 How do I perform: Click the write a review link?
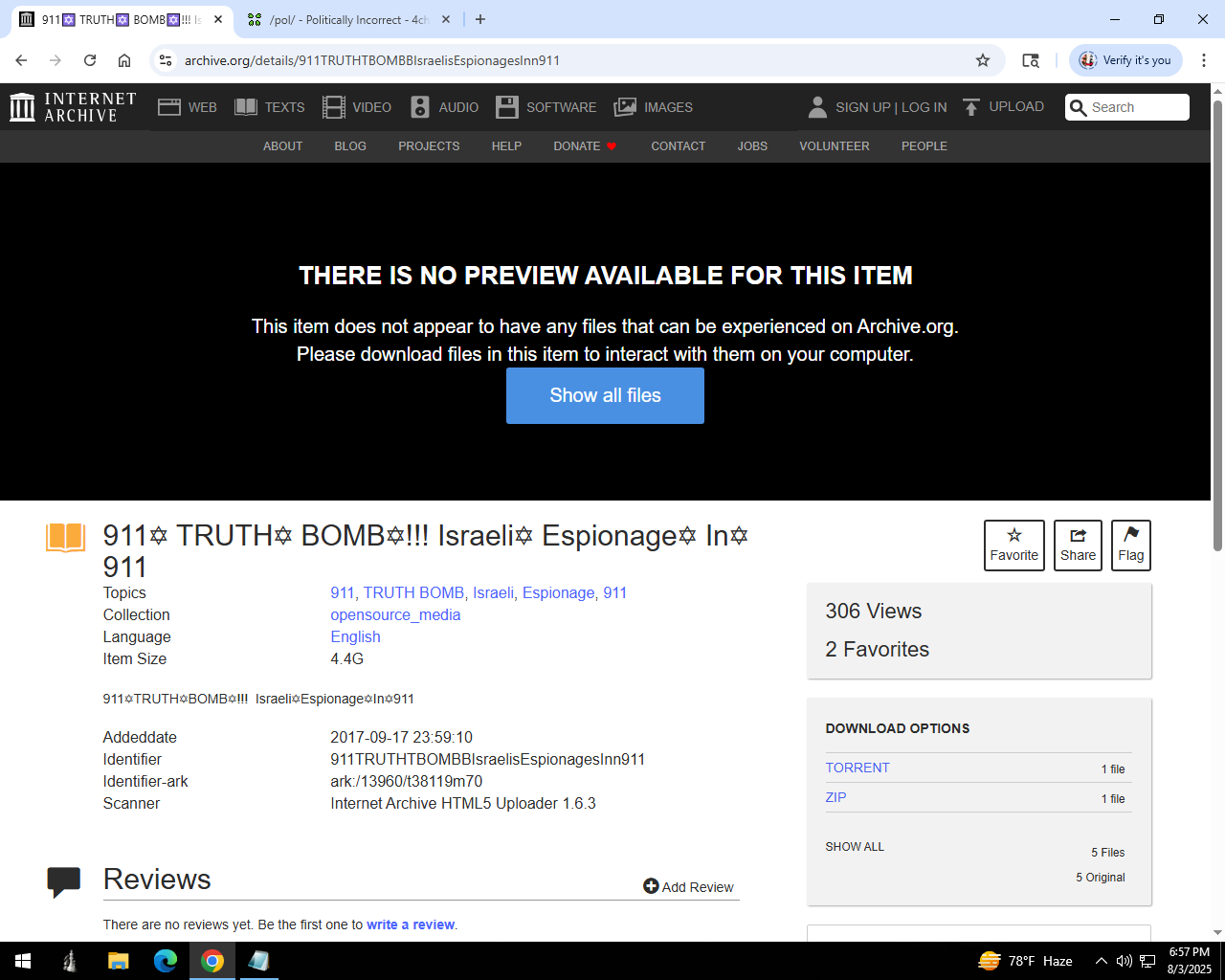[x=411, y=924]
